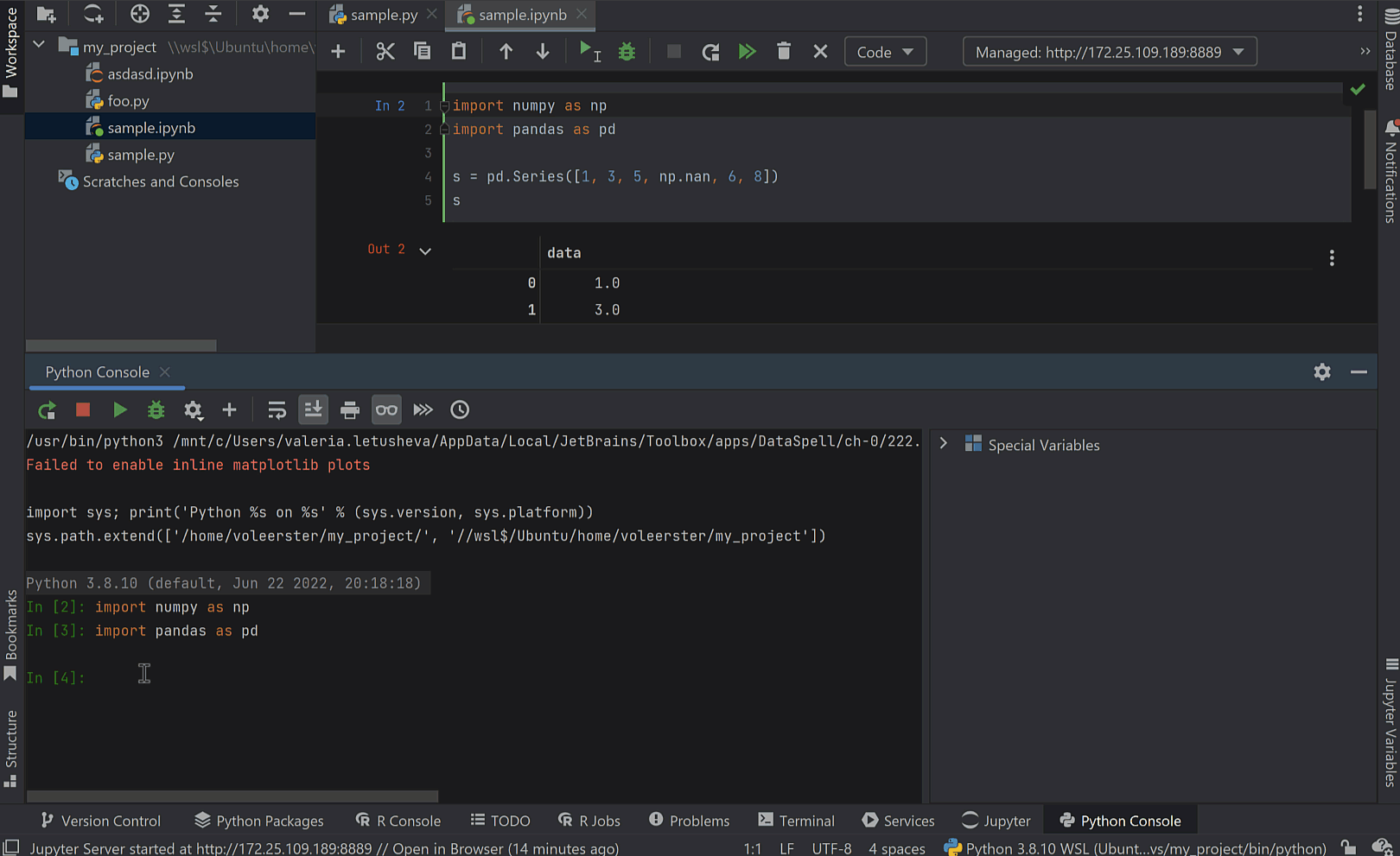Viewport: 1400px width, 856px height.
Task: Open the Code cell type dropdown
Action: (x=885, y=51)
